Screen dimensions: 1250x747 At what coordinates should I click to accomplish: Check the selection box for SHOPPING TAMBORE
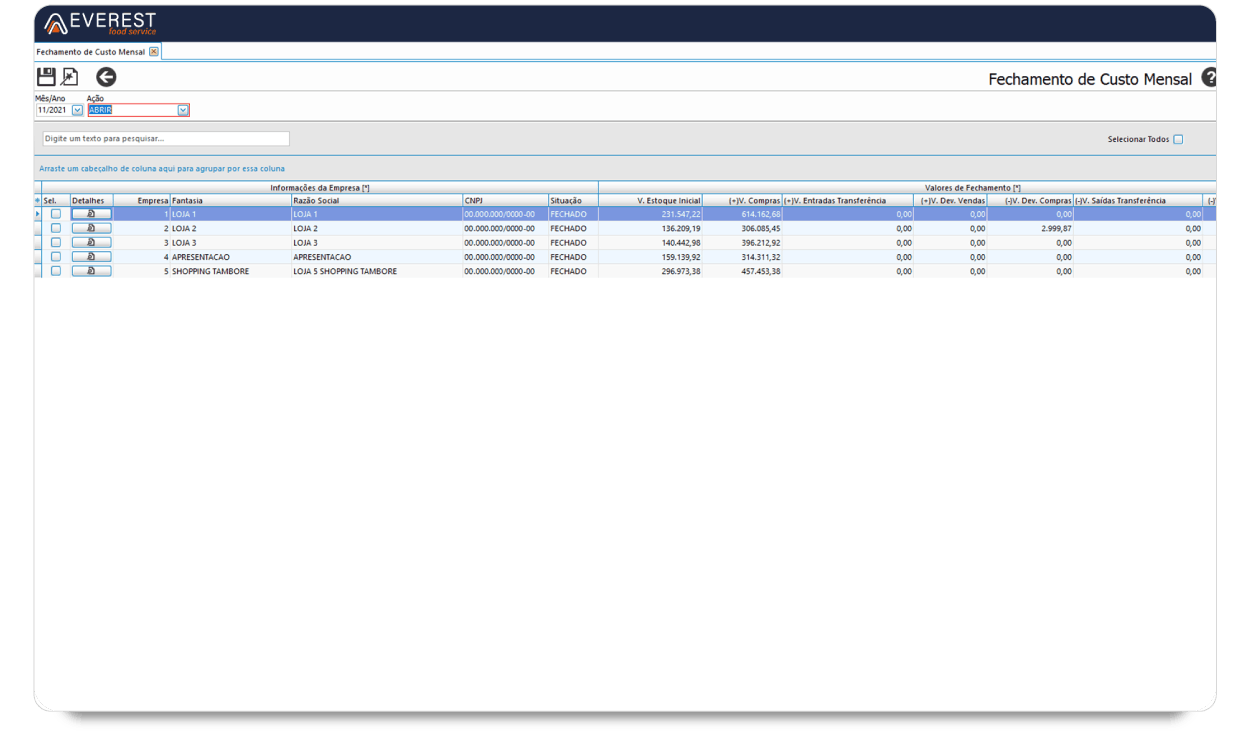[56, 271]
